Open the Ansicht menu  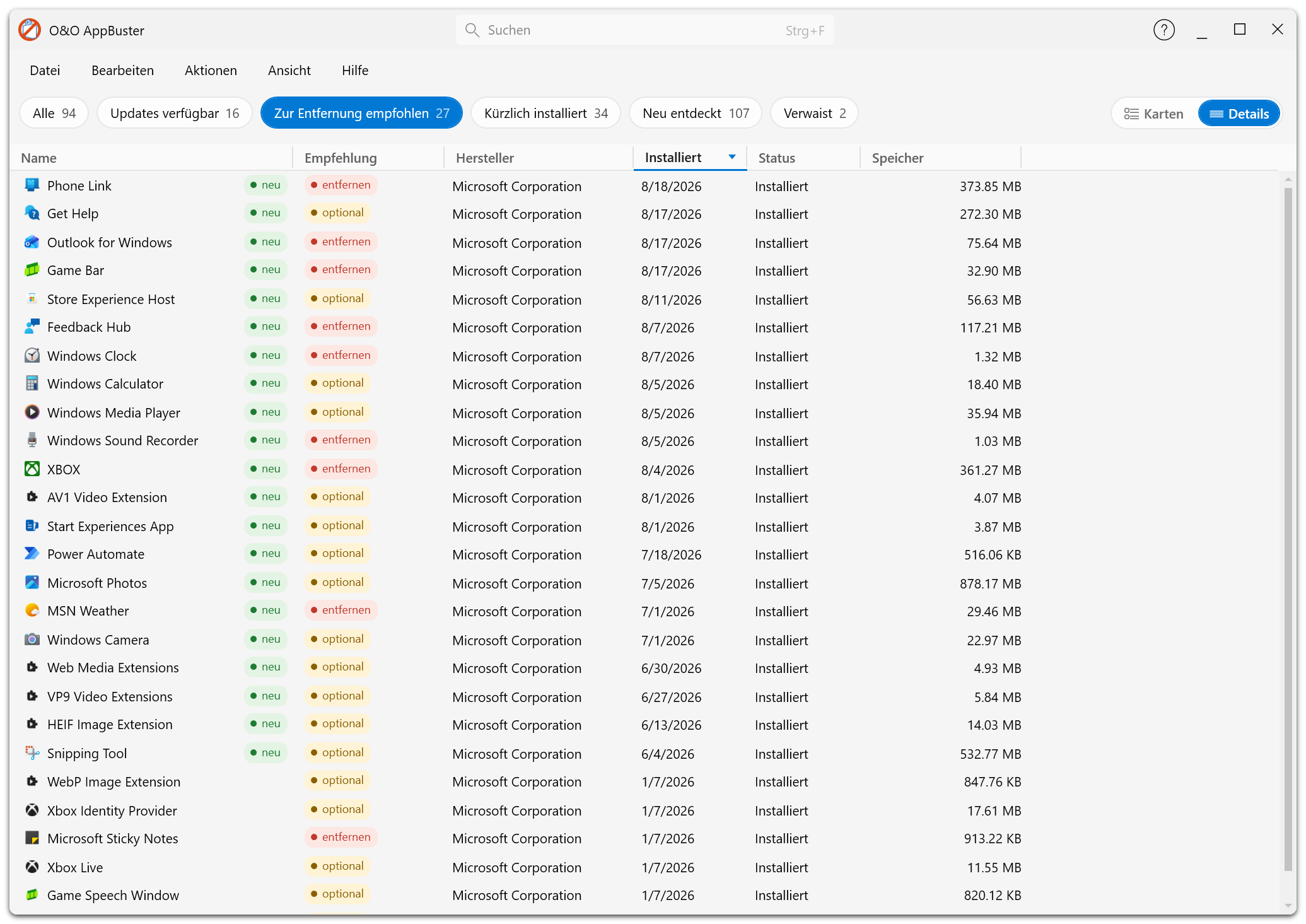pyautogui.click(x=289, y=71)
